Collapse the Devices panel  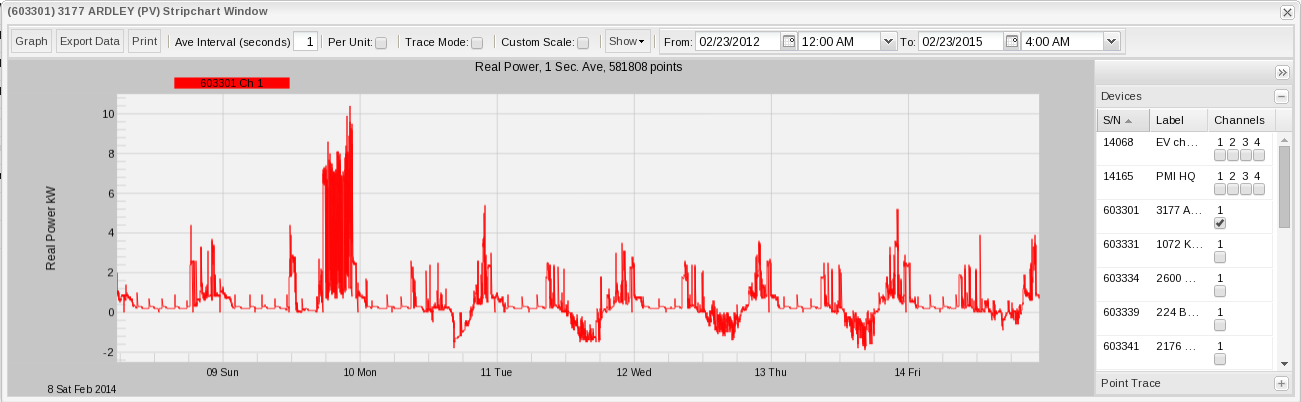tap(1281, 96)
